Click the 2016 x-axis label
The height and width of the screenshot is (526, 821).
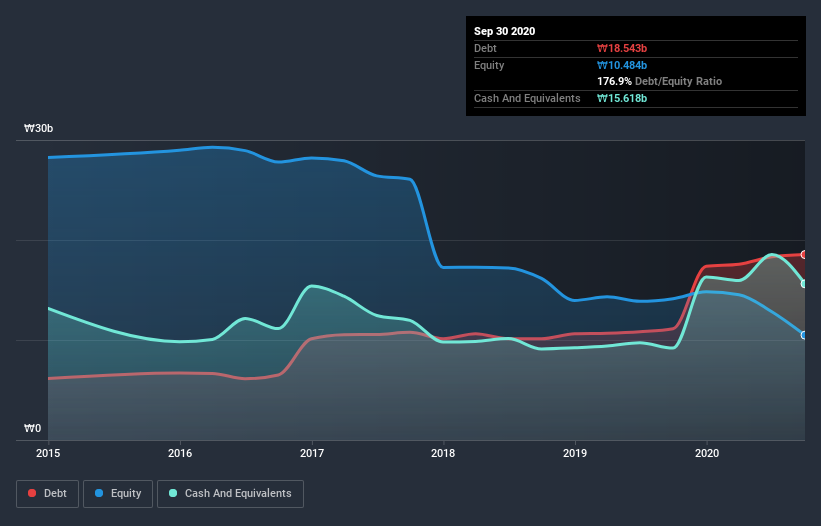tap(180, 453)
